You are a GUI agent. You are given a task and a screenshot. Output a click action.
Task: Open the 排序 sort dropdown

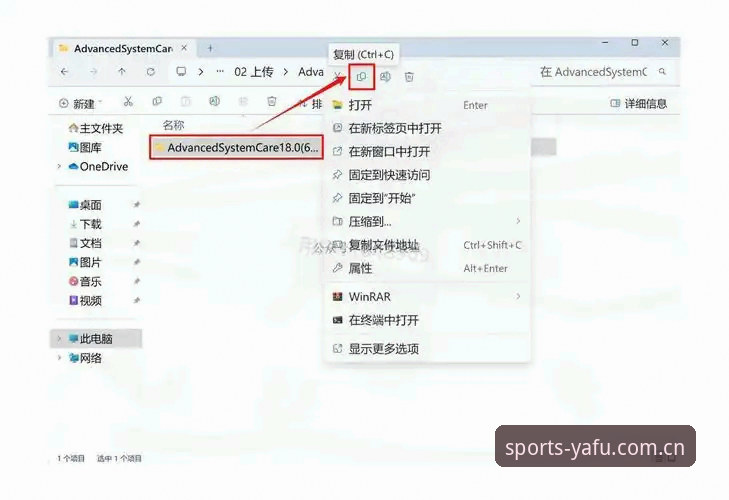click(x=311, y=103)
